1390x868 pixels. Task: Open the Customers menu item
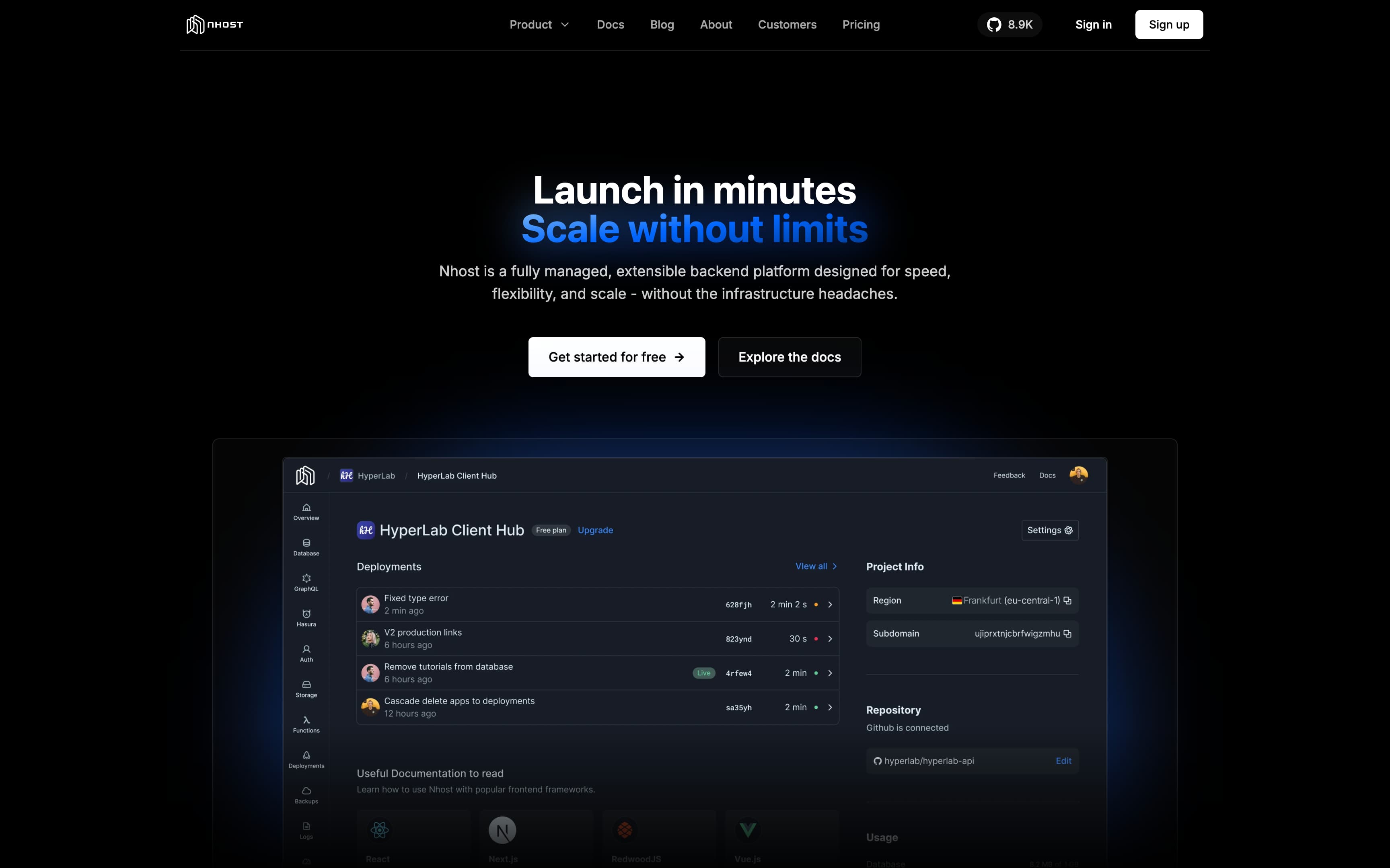pos(787,25)
